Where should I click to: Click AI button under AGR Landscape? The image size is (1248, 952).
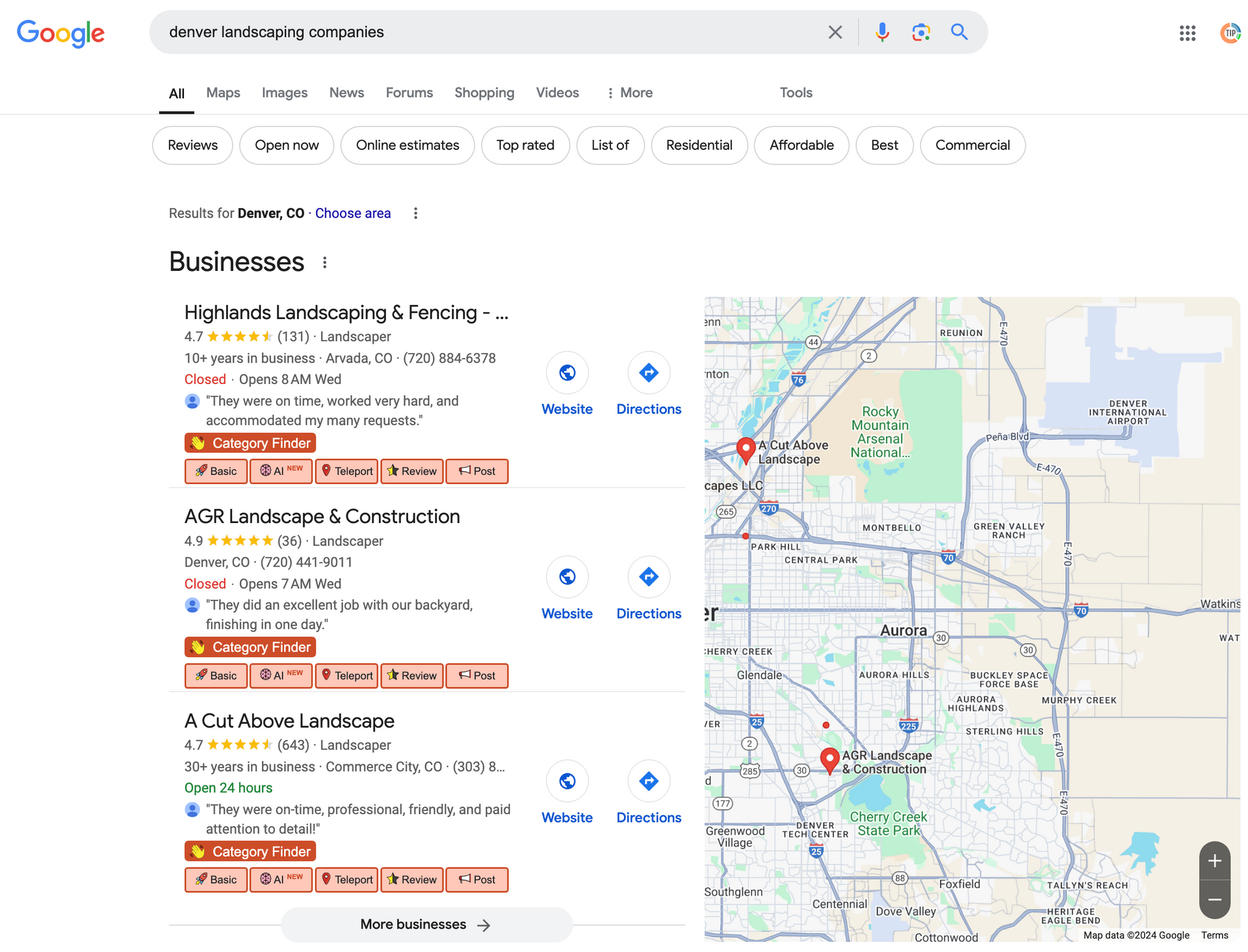(281, 676)
